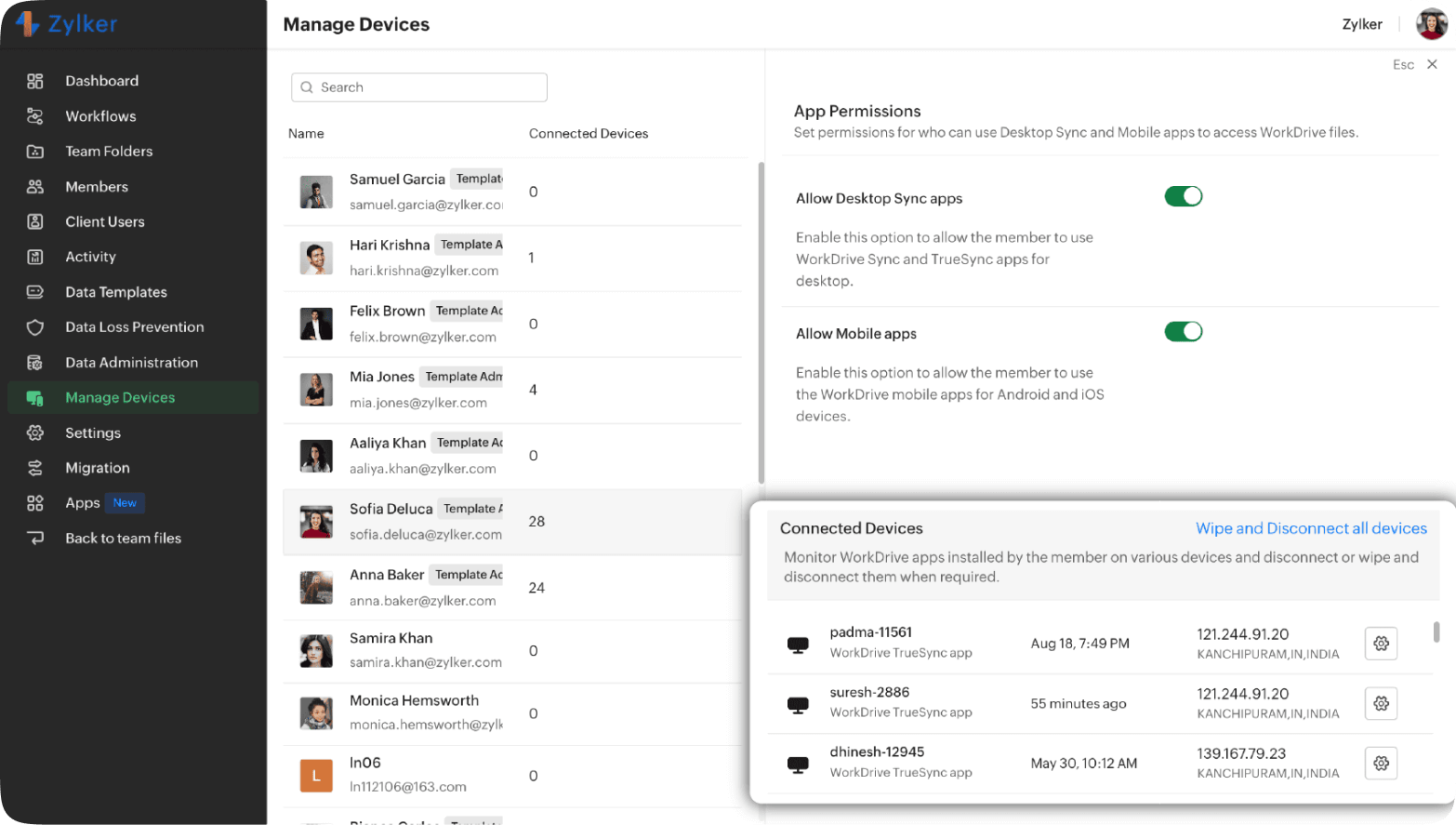This screenshot has width=1456, height=825.
Task: Turn off Allow Mobile apps
Action: 1183,331
